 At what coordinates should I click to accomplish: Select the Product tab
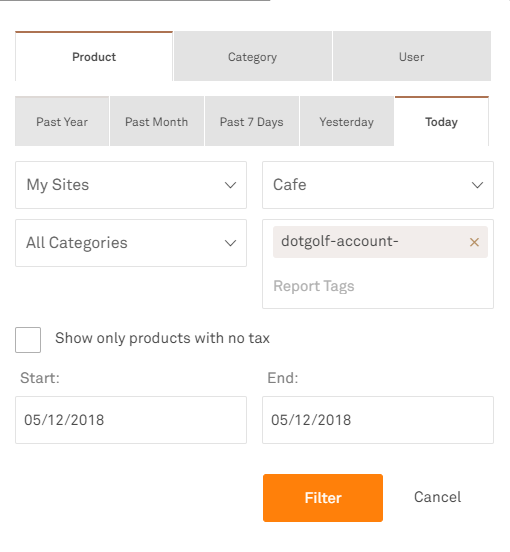click(x=94, y=56)
